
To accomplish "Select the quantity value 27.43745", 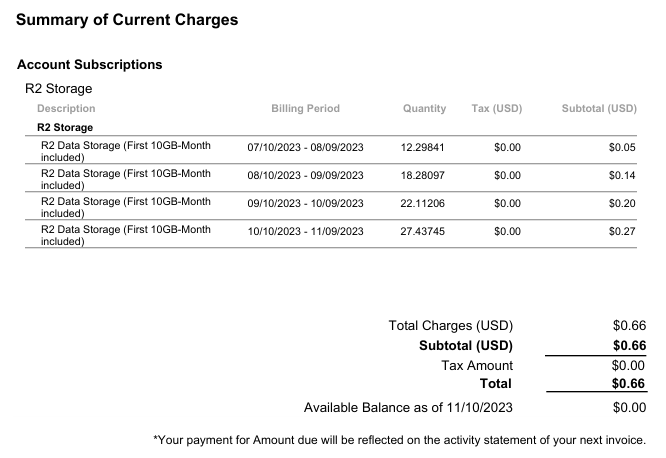I will 423,231.
